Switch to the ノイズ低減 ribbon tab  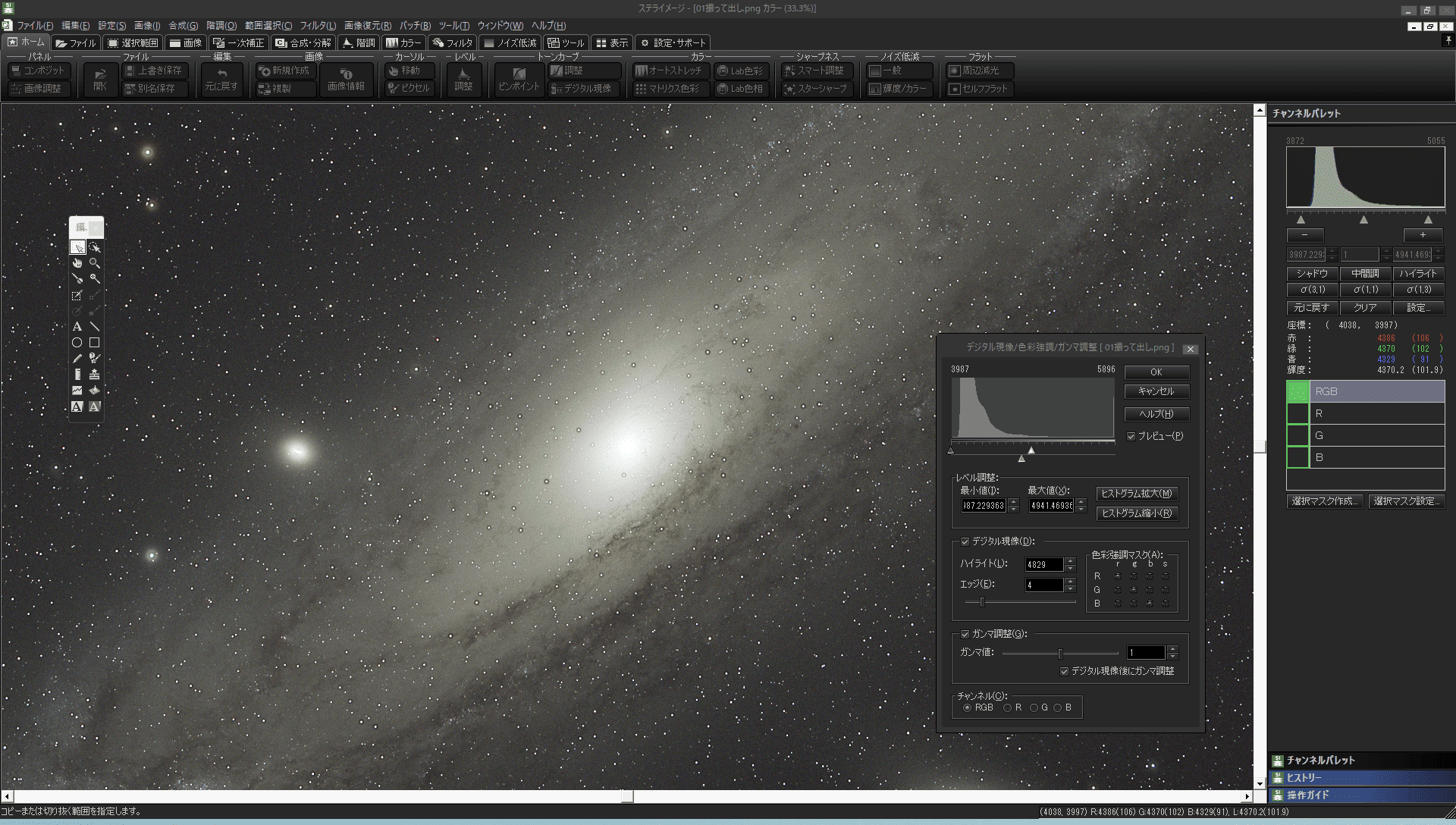point(510,43)
